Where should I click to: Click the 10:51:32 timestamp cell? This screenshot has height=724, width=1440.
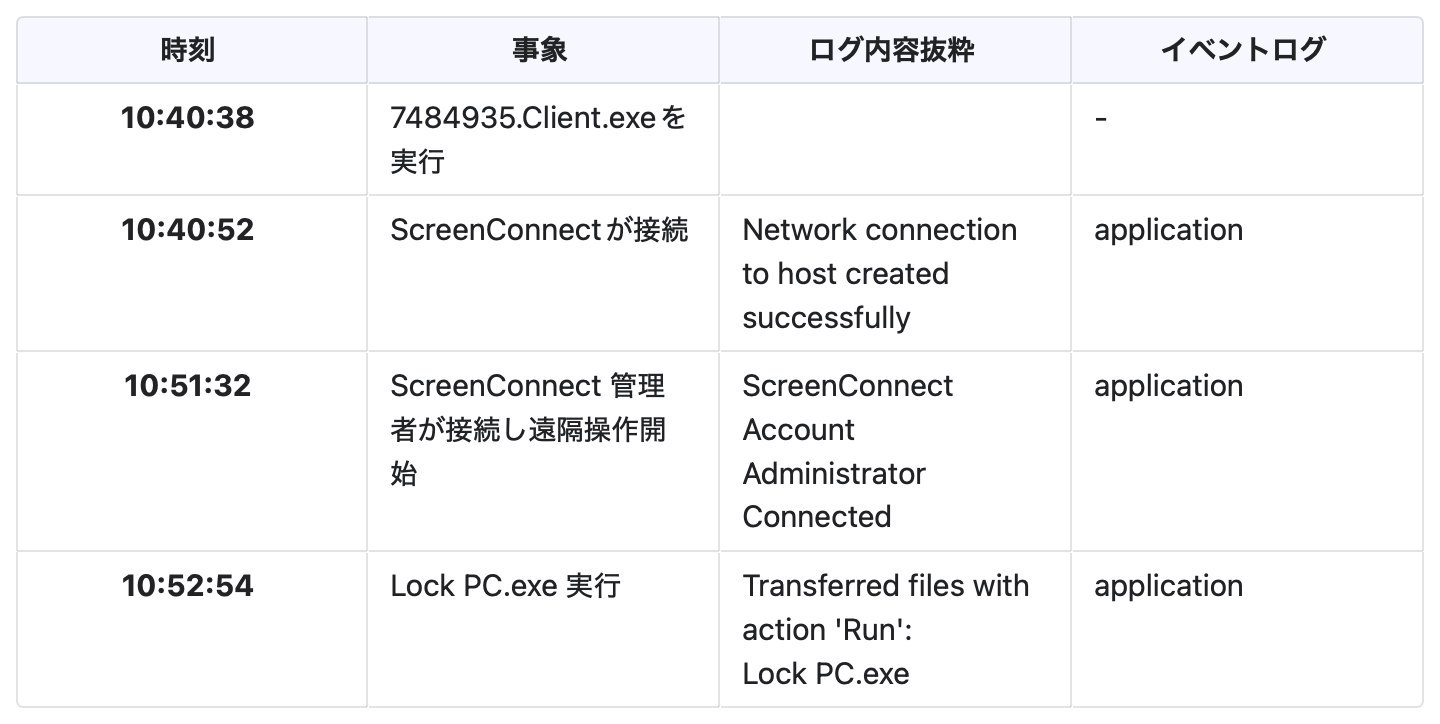tap(188, 386)
